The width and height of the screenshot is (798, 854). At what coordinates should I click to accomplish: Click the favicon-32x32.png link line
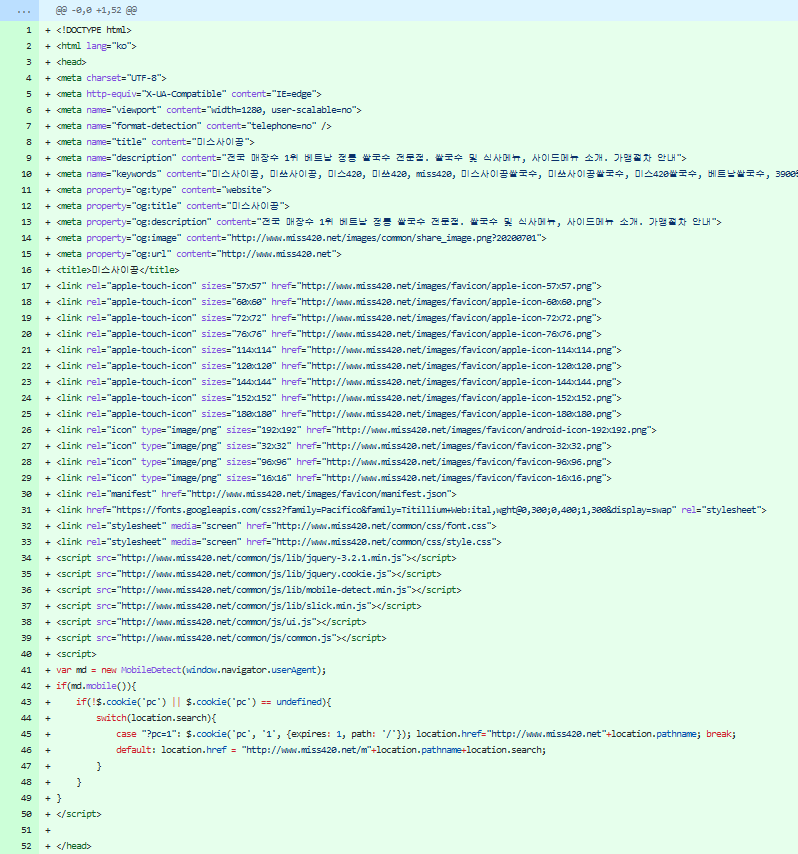[x=334, y=446]
